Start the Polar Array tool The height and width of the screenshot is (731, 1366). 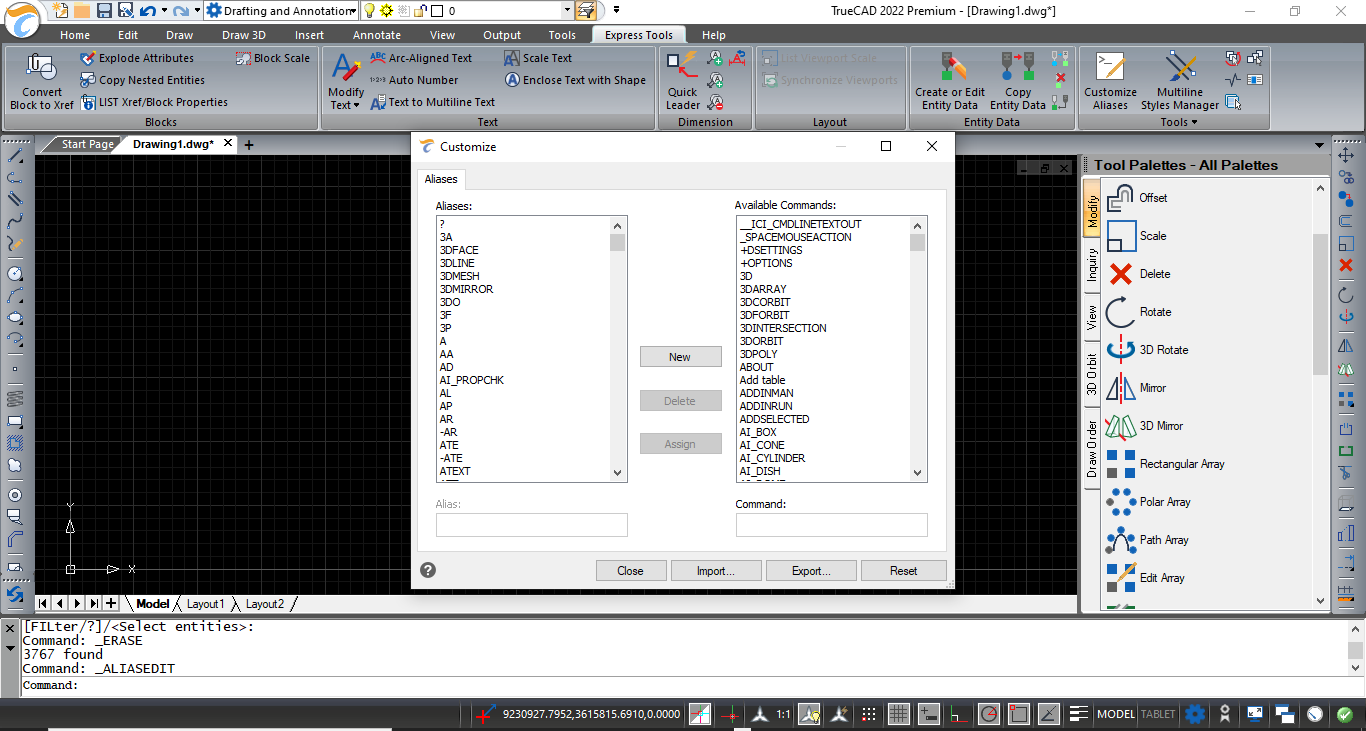[1150, 502]
